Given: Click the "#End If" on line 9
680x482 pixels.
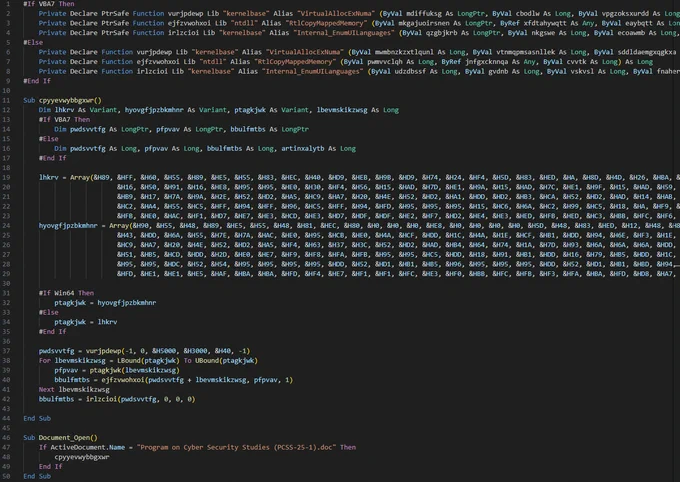Looking at the screenshot, I should click(x=37, y=81).
